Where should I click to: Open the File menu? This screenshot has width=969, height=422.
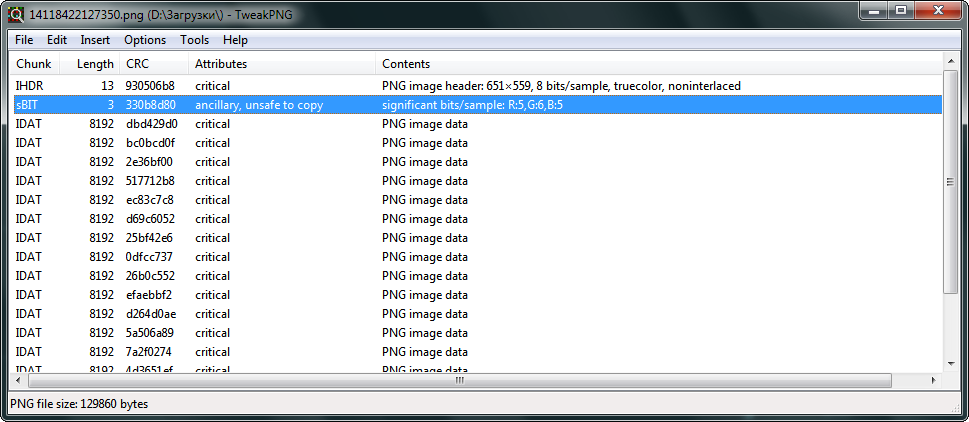pos(24,40)
